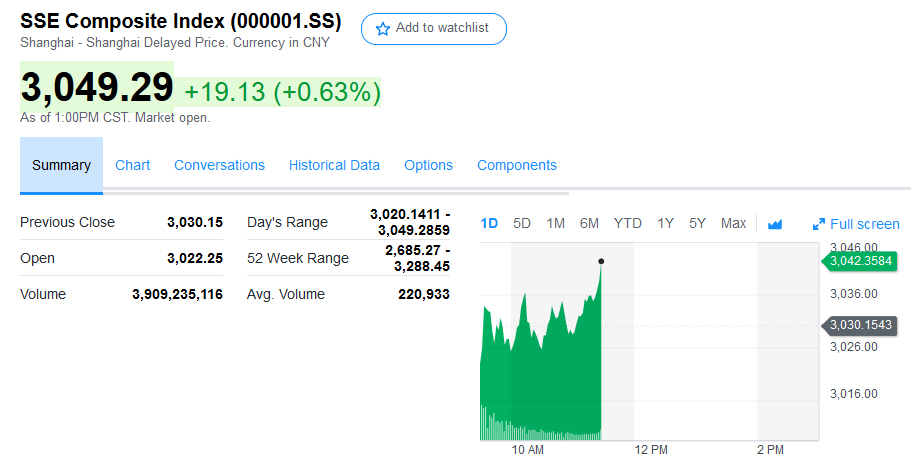Open the Historical Data tab

pos(334,165)
